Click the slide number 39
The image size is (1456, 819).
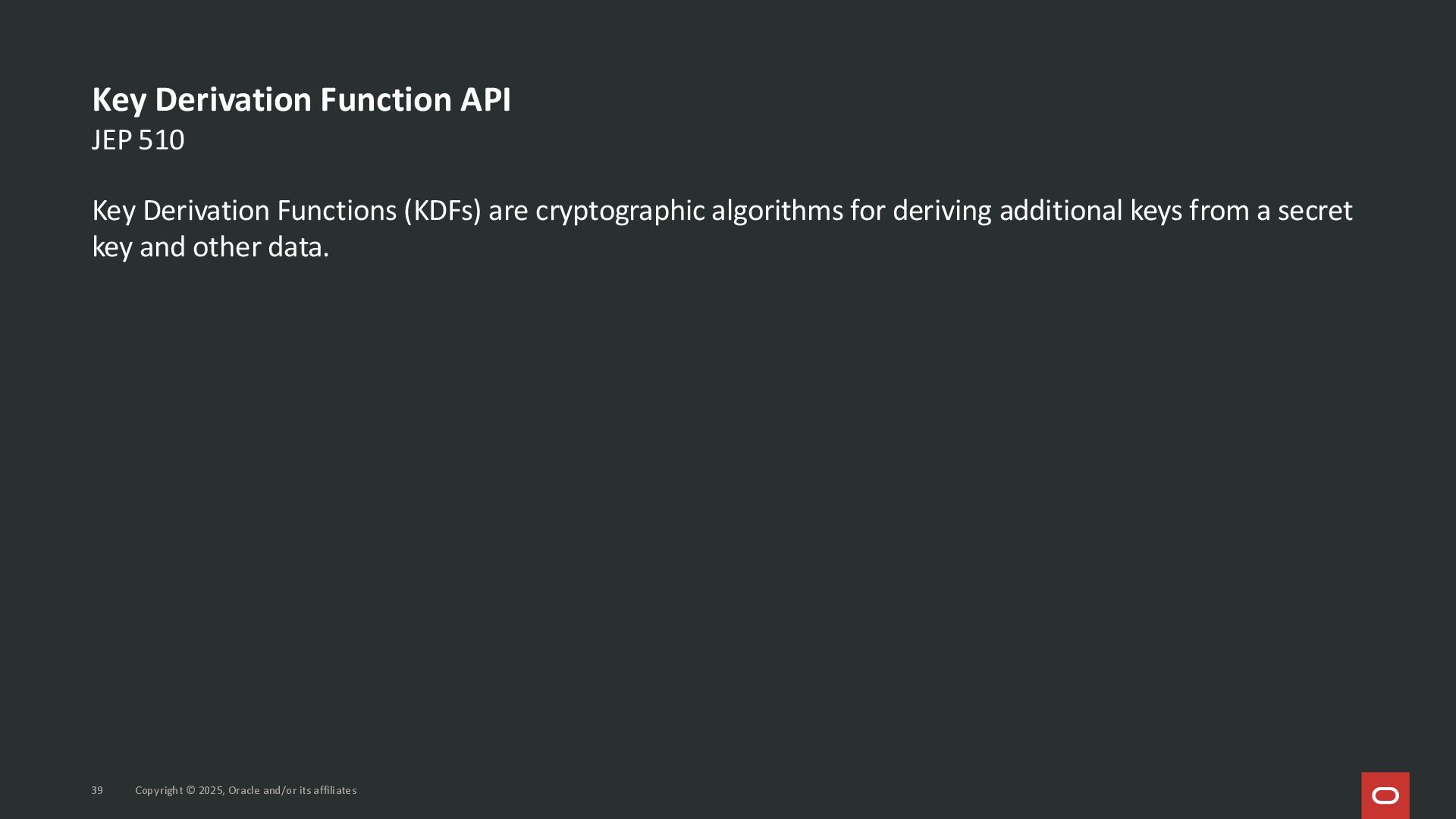coord(97,790)
